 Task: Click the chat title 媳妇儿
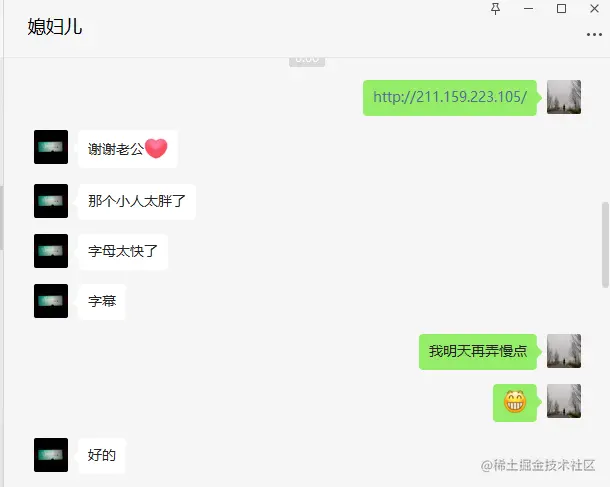55,27
